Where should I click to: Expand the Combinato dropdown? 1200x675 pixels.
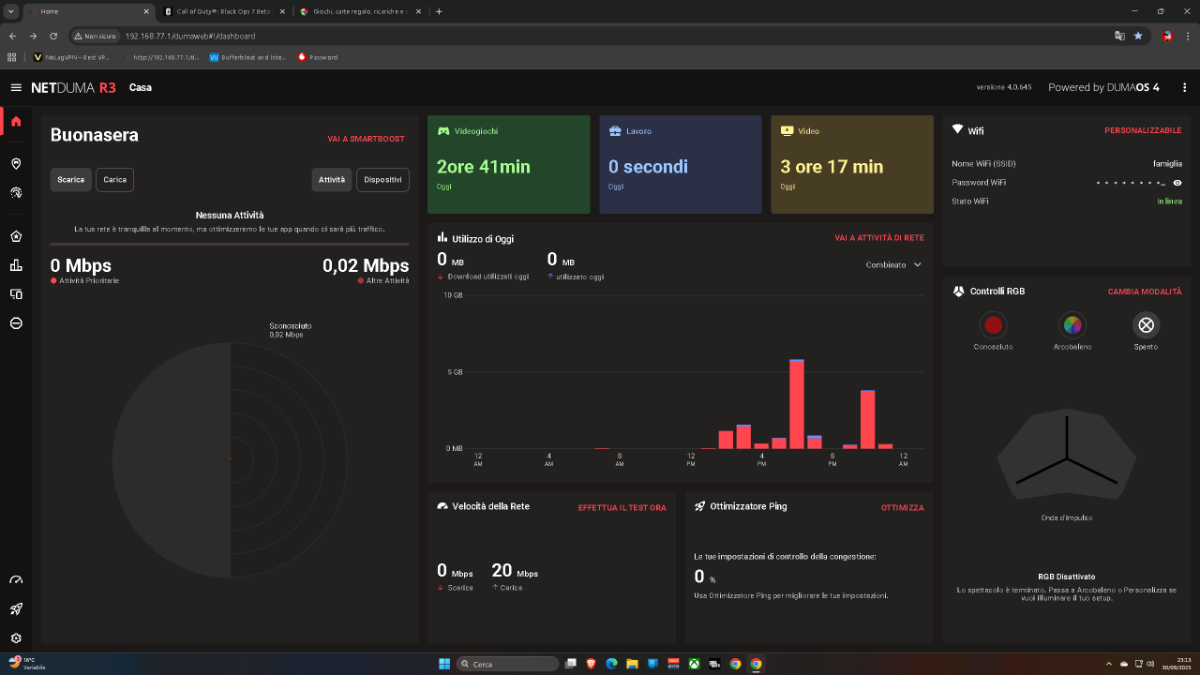click(894, 265)
